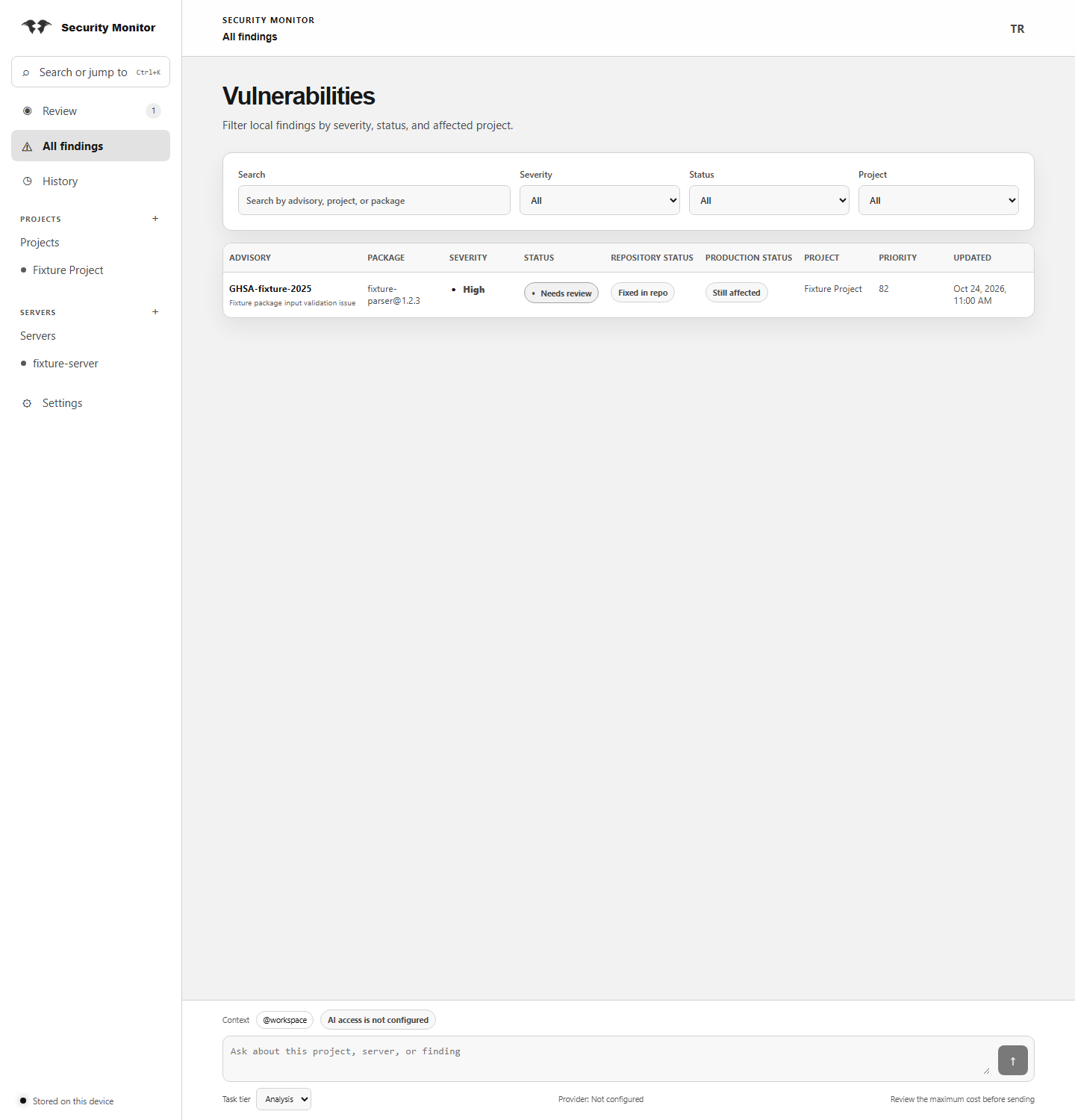Open Settings in the sidebar
Viewport: 1075px width, 1120px height.
[90, 403]
